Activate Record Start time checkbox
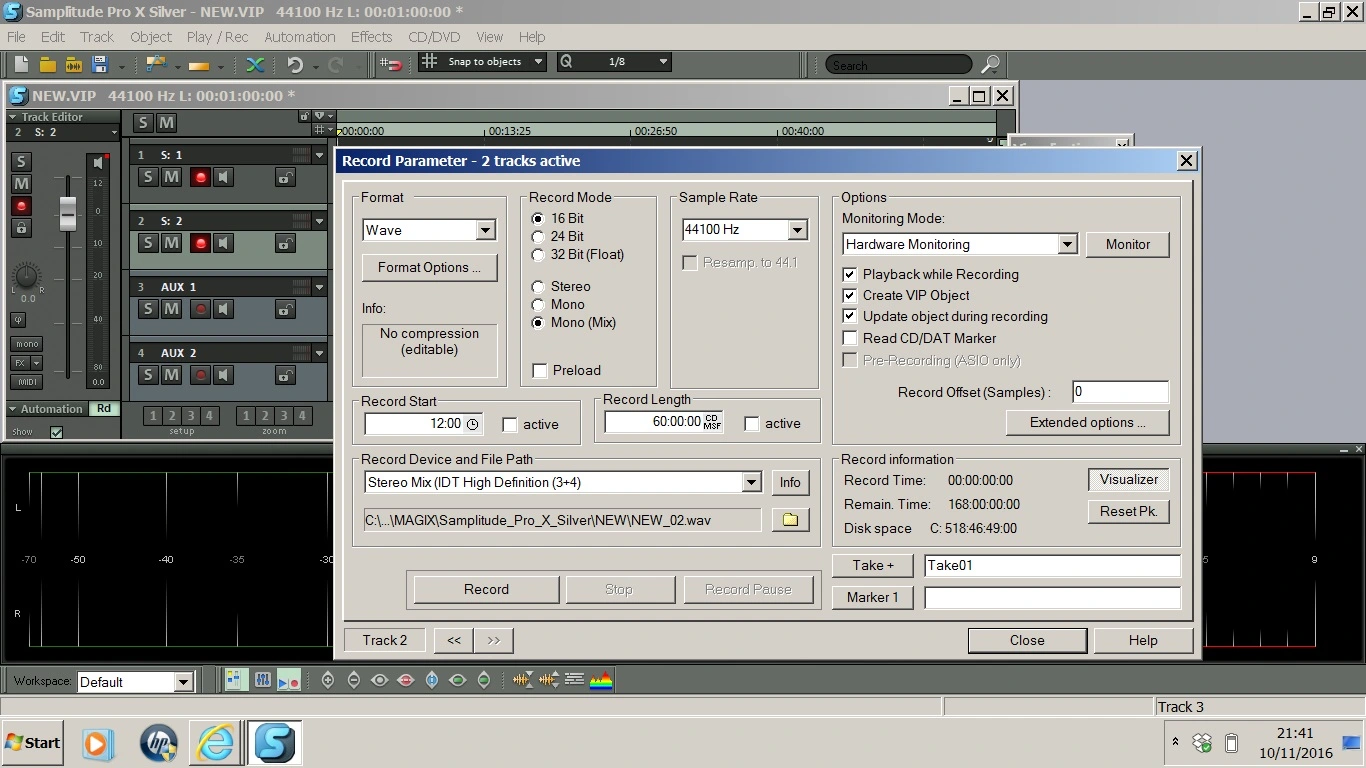This screenshot has height=768, width=1366. (510, 424)
